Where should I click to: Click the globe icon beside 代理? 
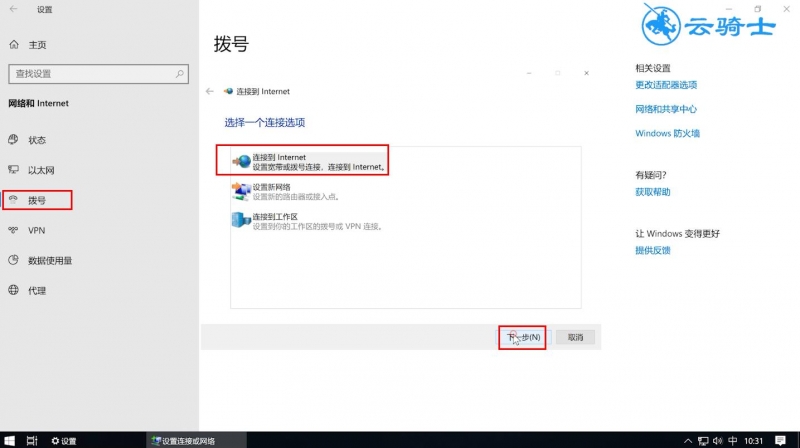click(13, 290)
